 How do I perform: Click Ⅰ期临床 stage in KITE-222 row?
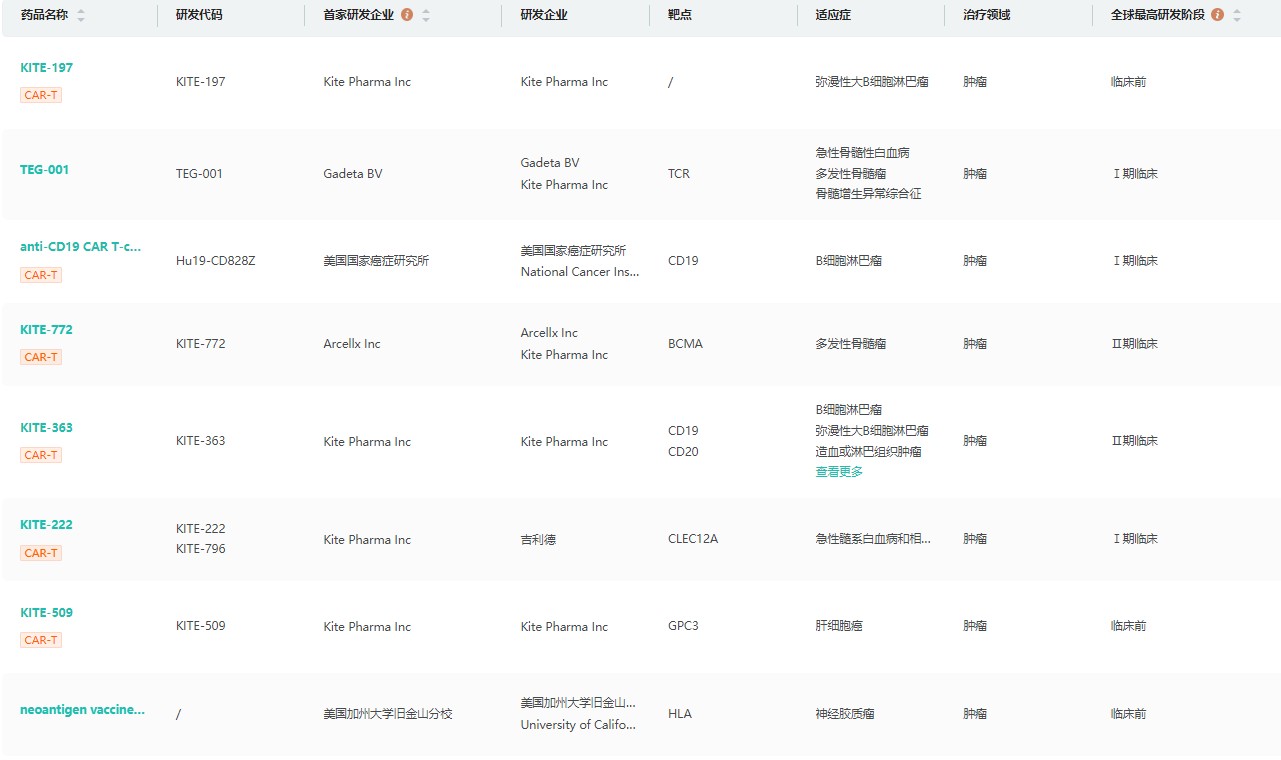(1135, 539)
